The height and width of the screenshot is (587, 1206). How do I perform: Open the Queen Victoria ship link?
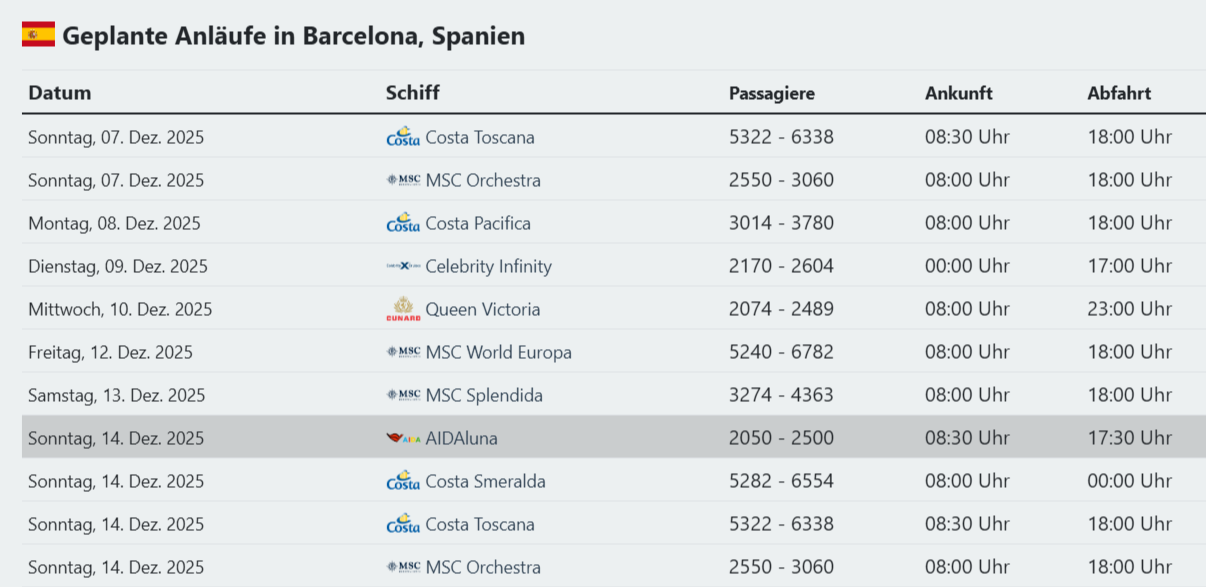click(483, 309)
